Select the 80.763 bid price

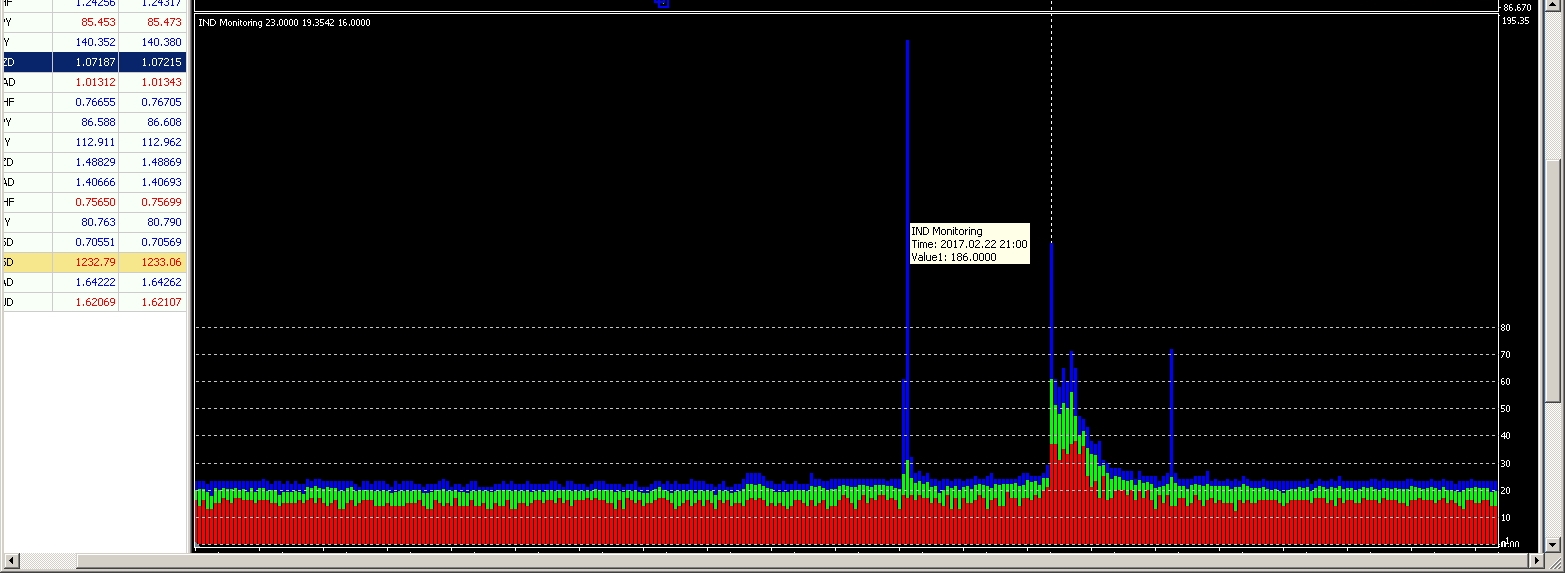coord(85,222)
